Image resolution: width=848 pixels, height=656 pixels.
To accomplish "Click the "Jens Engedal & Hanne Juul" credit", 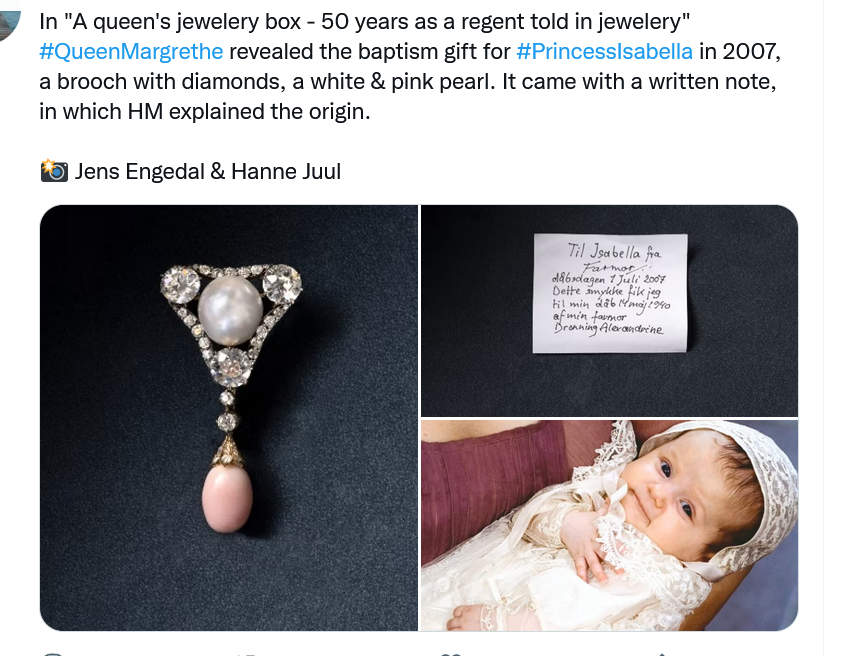I will [207, 171].
